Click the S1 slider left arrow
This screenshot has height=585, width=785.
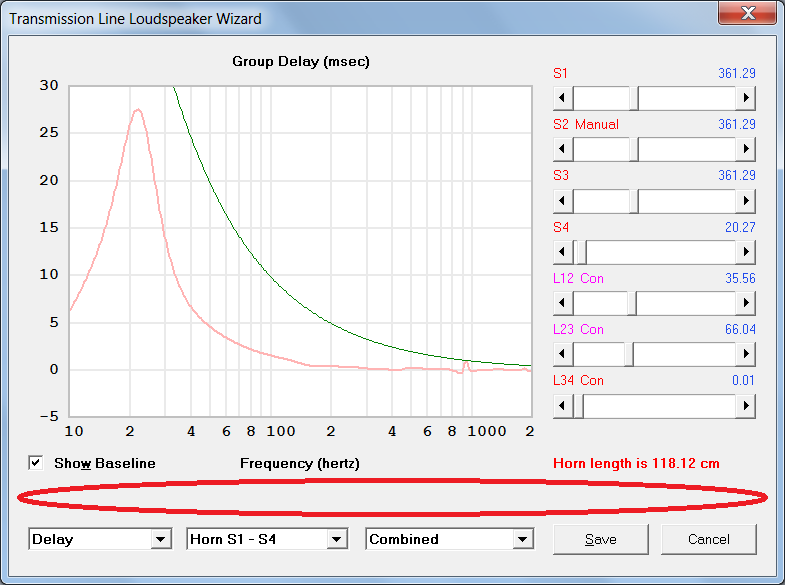point(563,98)
